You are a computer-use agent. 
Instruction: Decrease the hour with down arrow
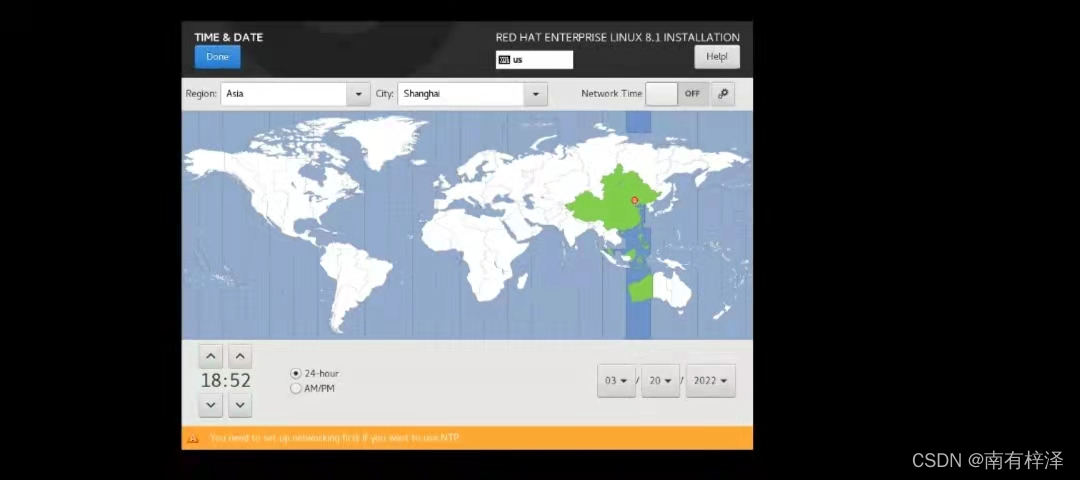click(211, 405)
